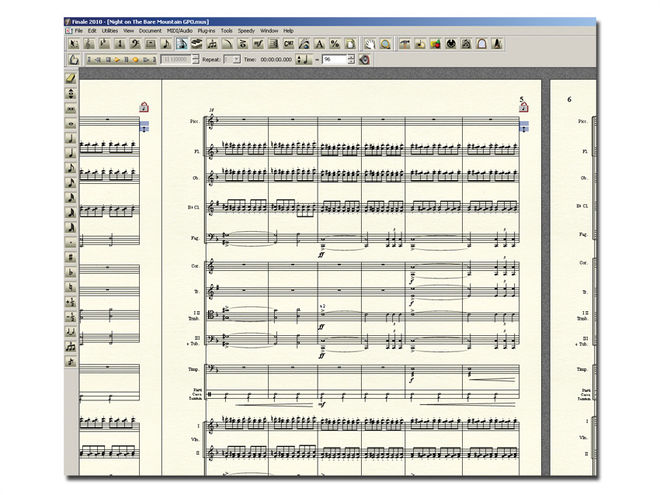This screenshot has width=660, height=495.
Task: Pick the double whole note duration
Action: coord(71,109)
